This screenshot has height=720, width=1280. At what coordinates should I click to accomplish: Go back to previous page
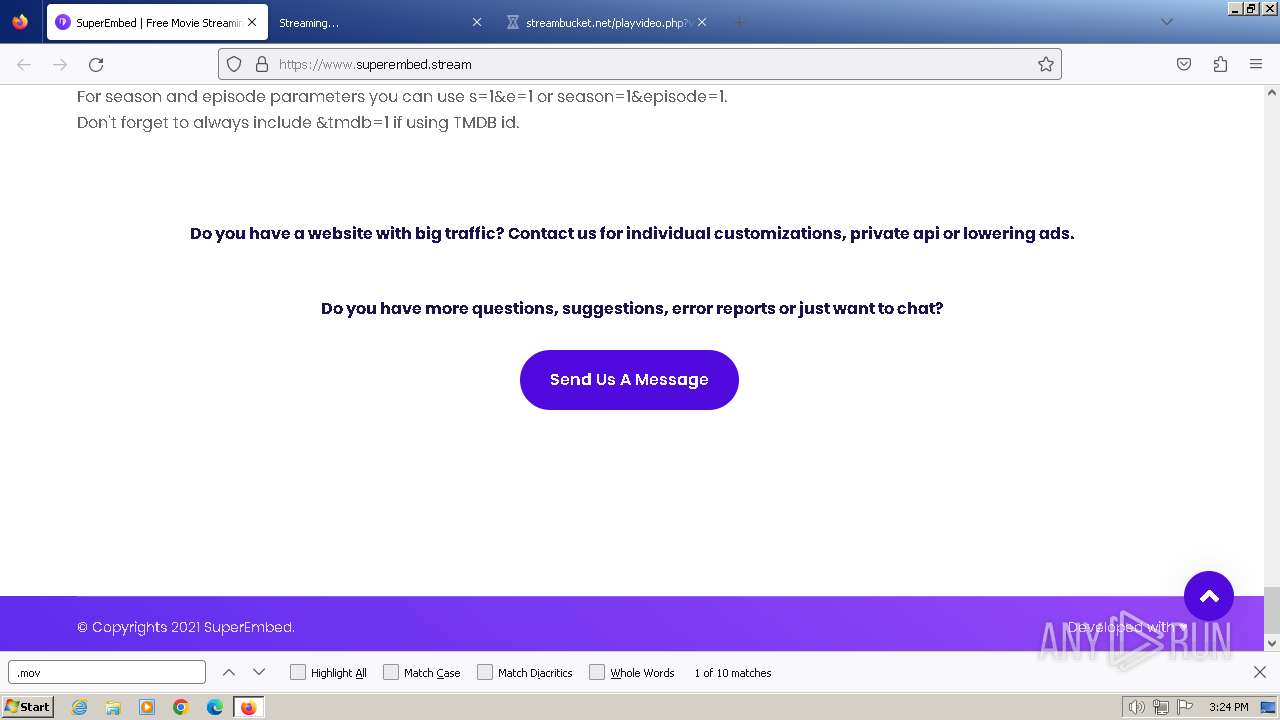point(24,64)
